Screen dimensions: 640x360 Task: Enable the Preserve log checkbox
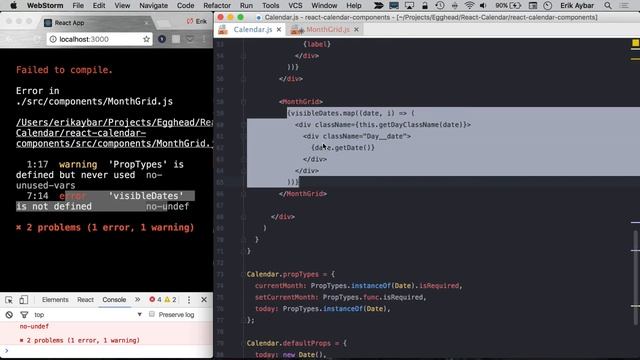tap(152, 314)
